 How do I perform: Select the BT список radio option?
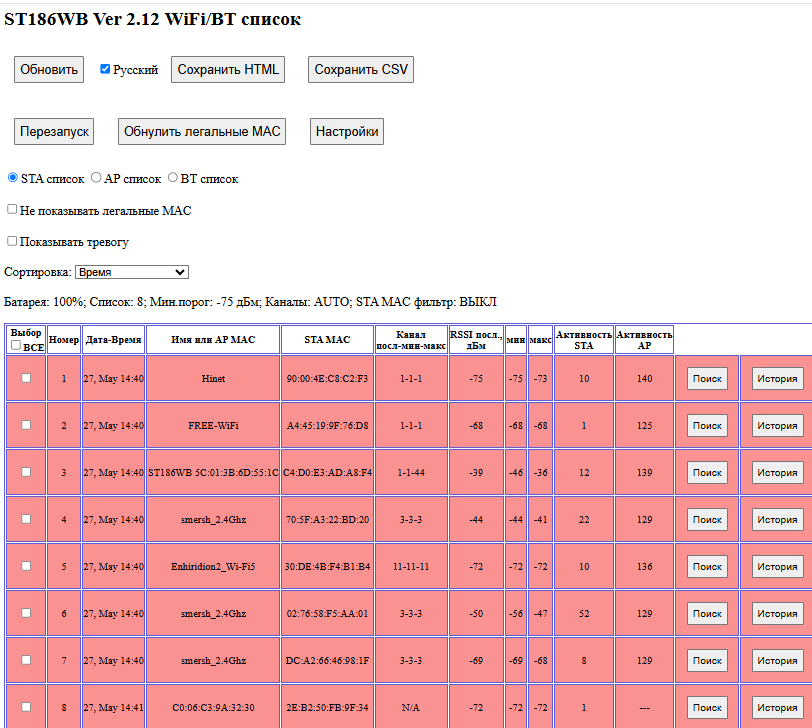(x=173, y=178)
